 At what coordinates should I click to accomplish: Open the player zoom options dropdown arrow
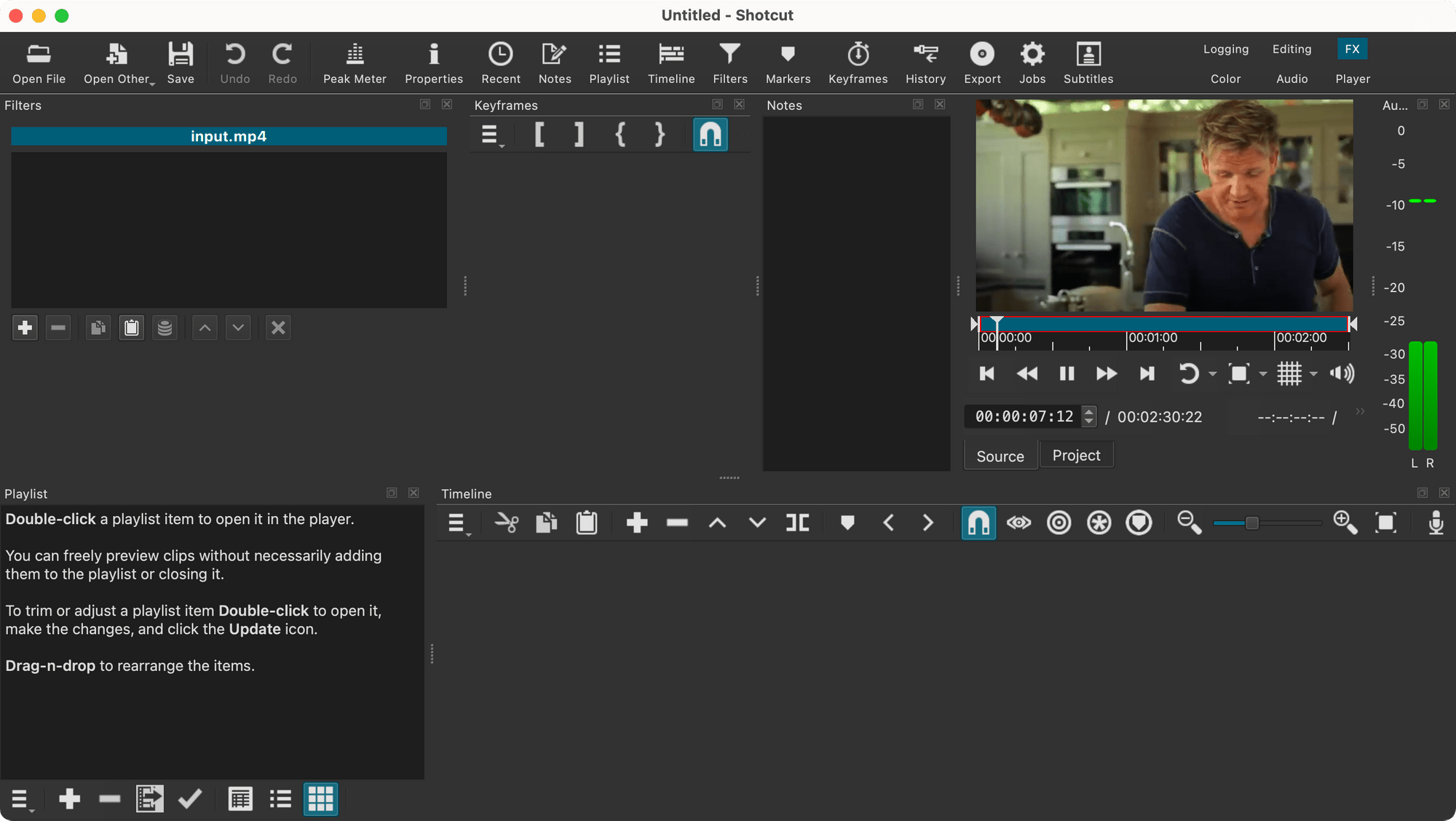(x=1263, y=374)
